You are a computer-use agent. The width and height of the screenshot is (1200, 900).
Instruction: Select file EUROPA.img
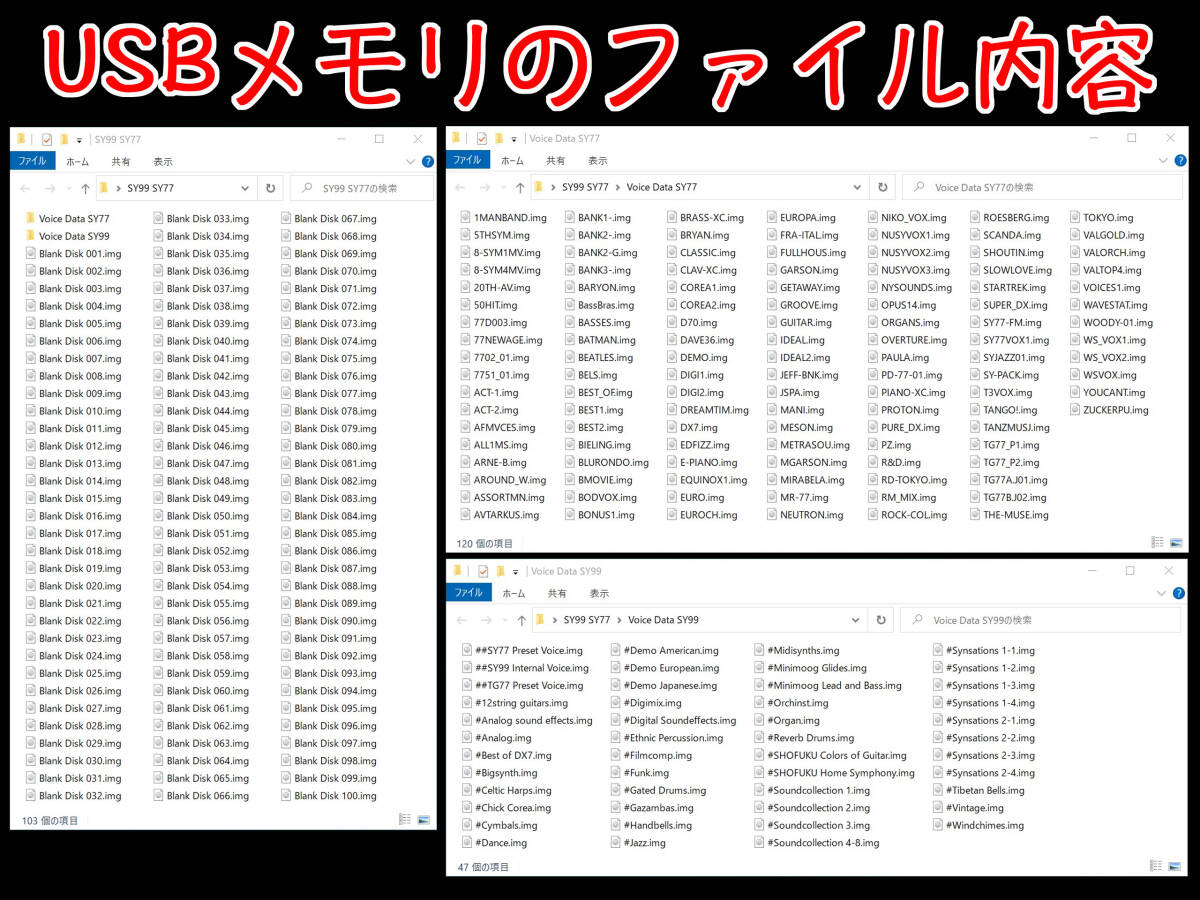point(801,217)
